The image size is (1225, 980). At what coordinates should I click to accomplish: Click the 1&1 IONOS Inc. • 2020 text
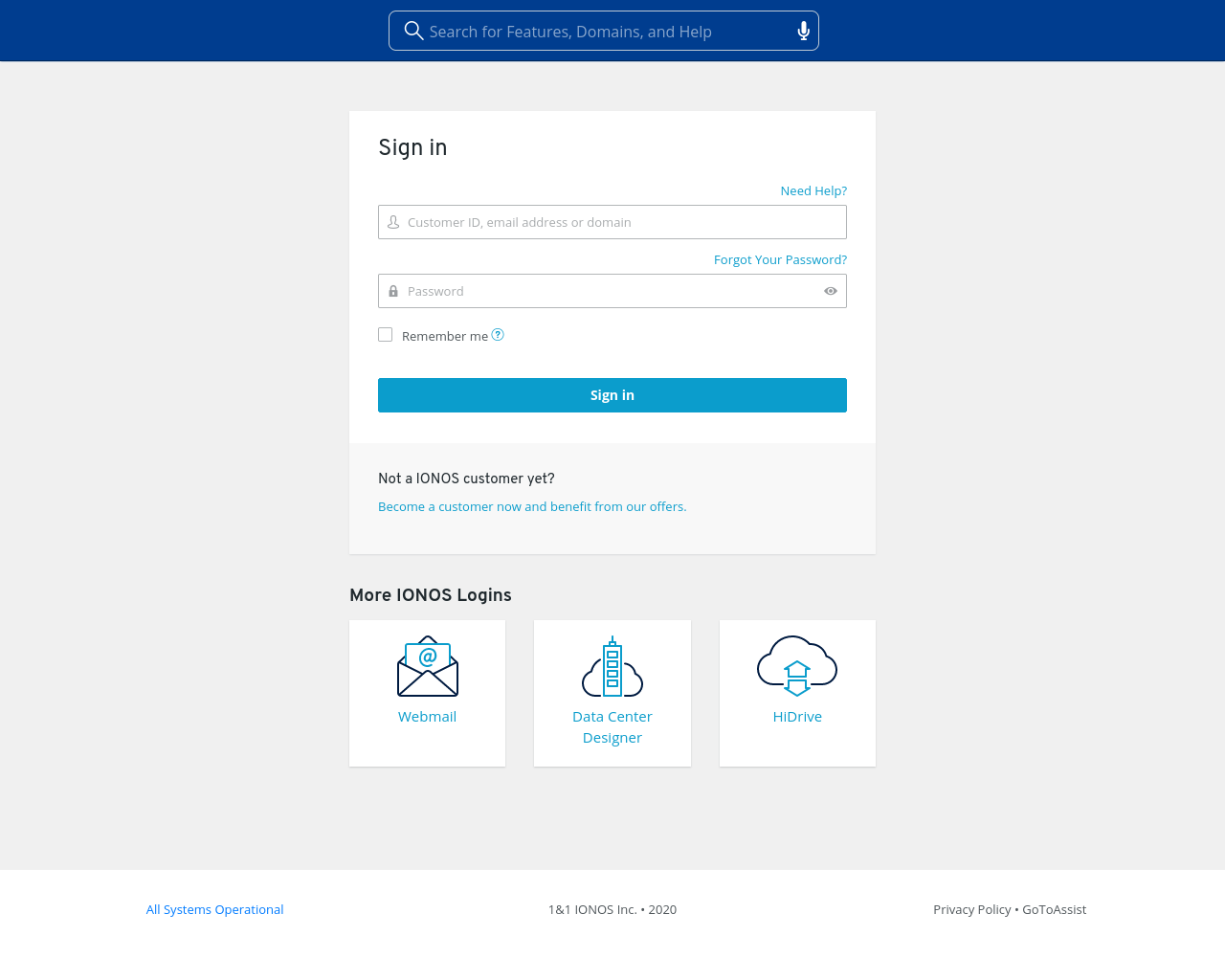[x=612, y=909]
